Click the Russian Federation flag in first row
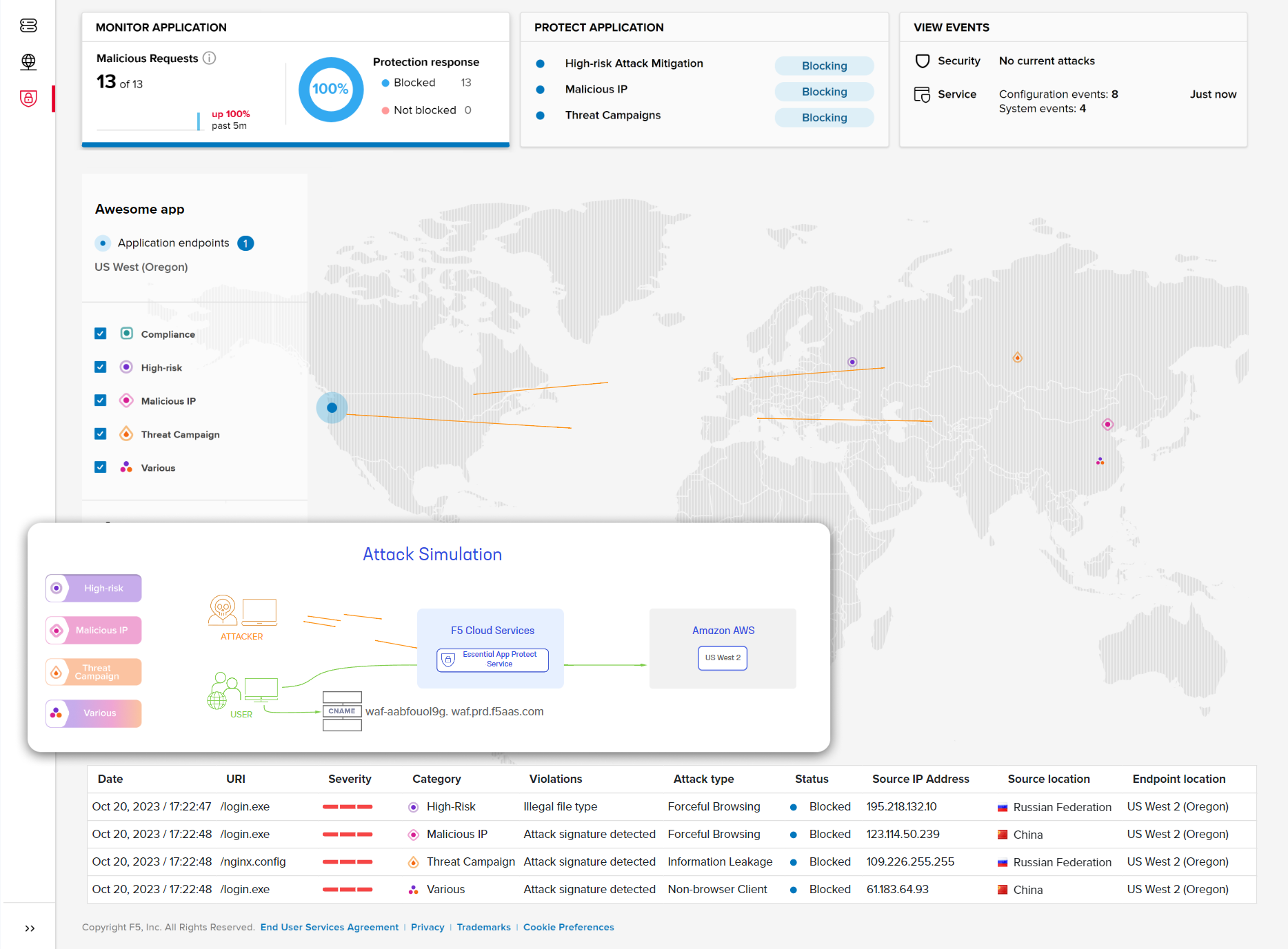1288x949 pixels. point(1002,806)
